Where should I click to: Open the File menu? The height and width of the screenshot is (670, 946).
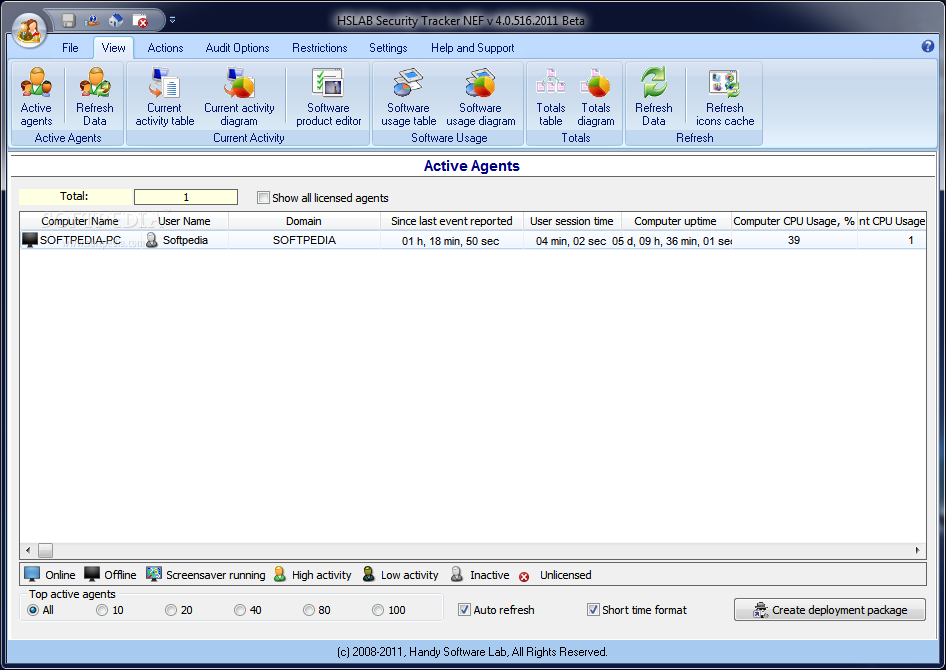coord(70,48)
